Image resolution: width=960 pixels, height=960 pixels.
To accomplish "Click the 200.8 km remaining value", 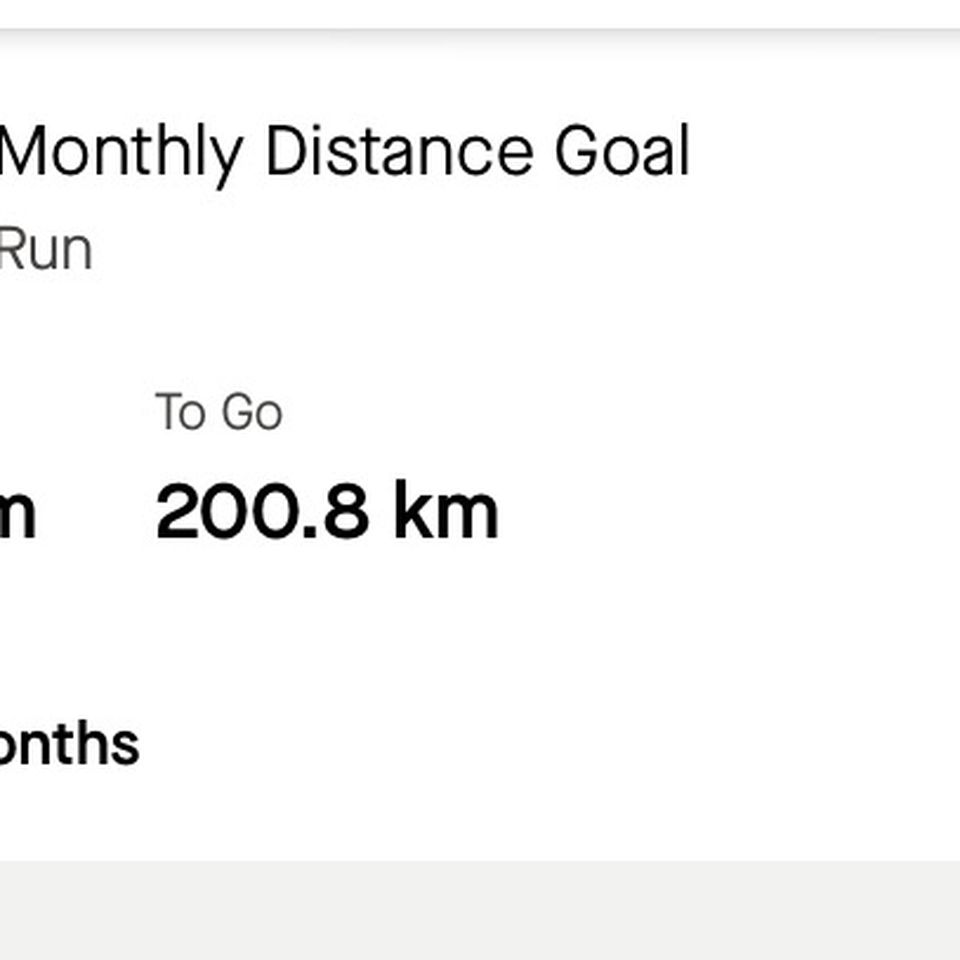I will (327, 511).
